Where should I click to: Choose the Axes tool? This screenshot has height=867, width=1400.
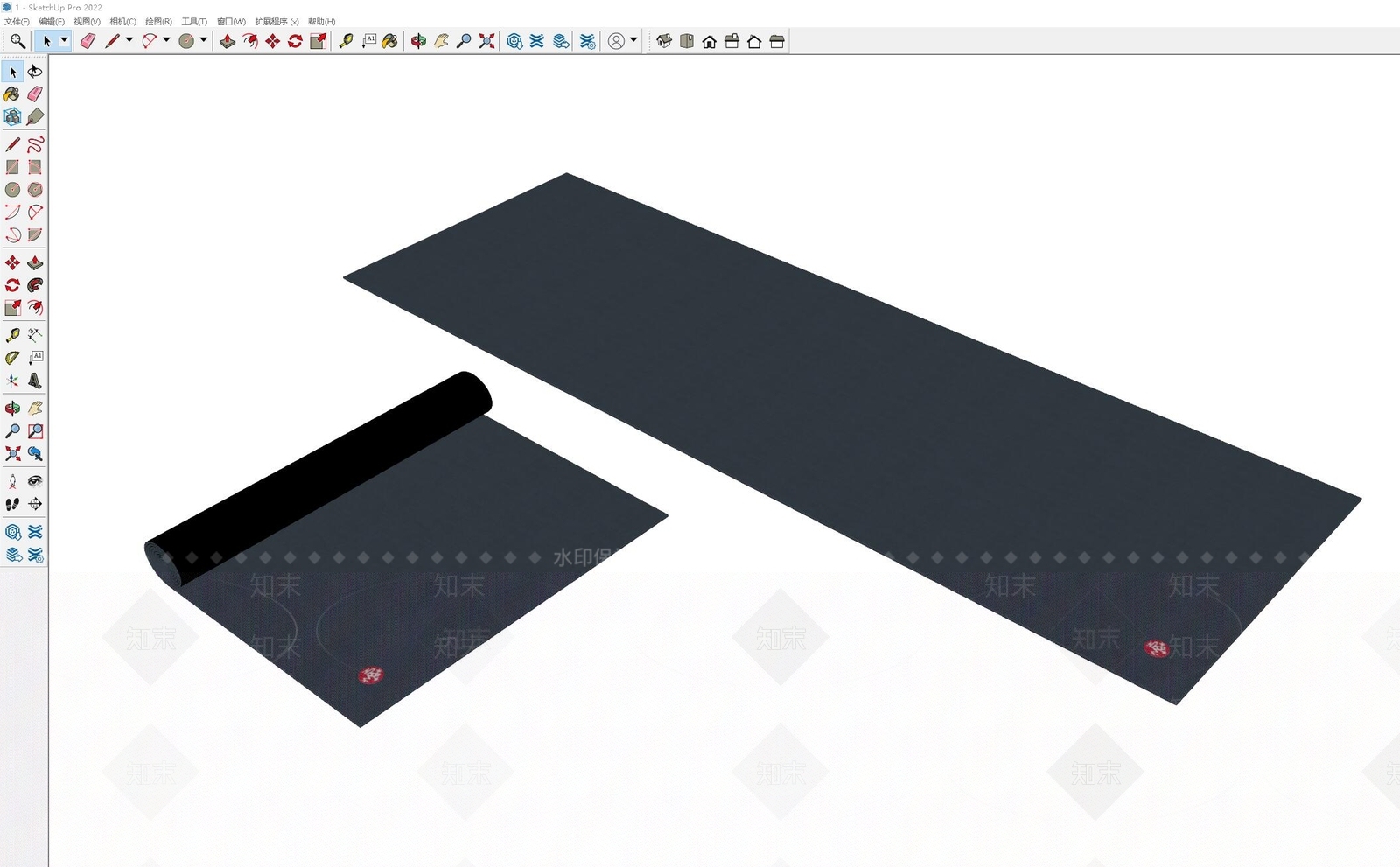(12, 381)
